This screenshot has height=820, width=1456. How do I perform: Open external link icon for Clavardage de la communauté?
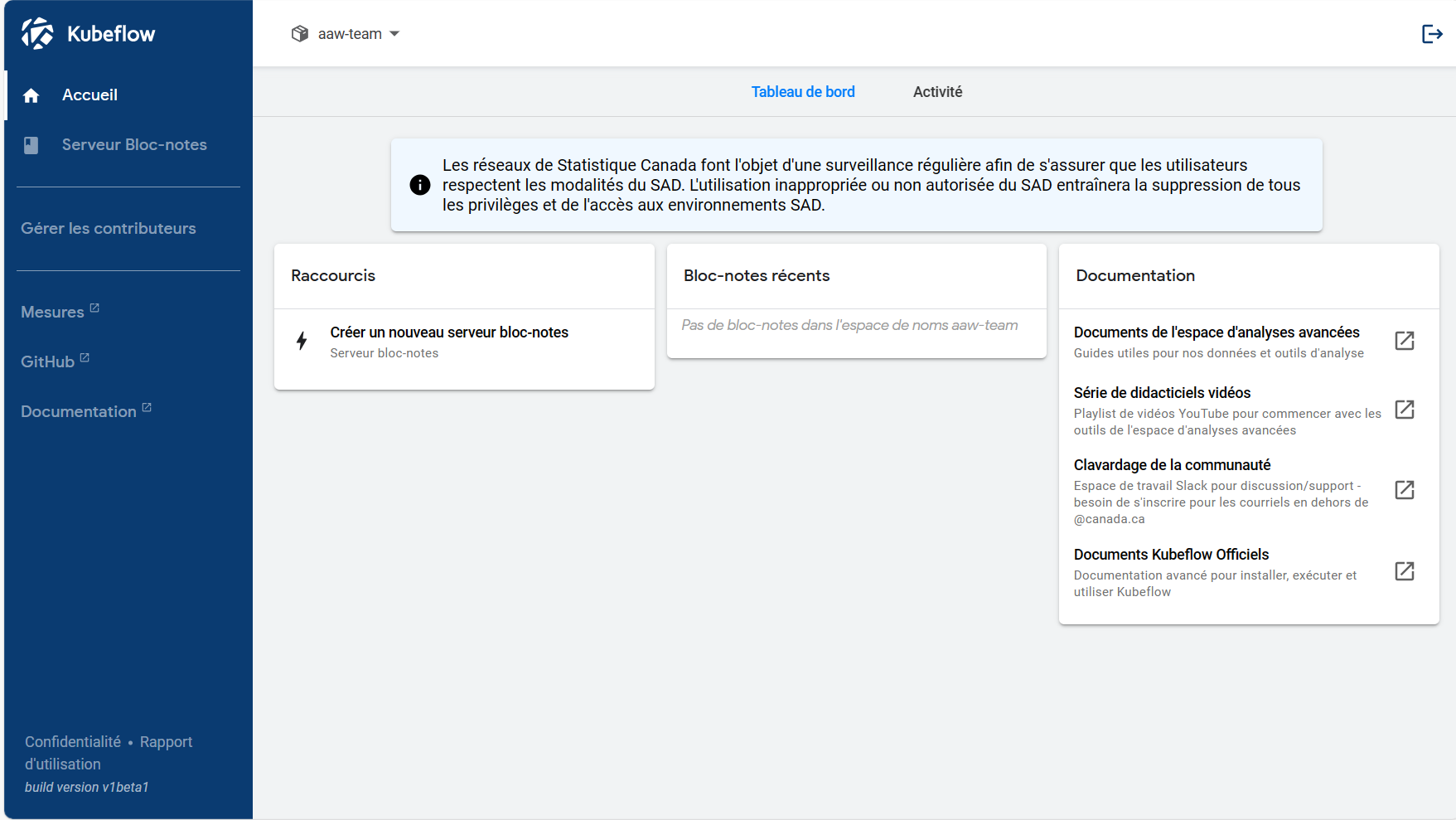pos(1405,490)
